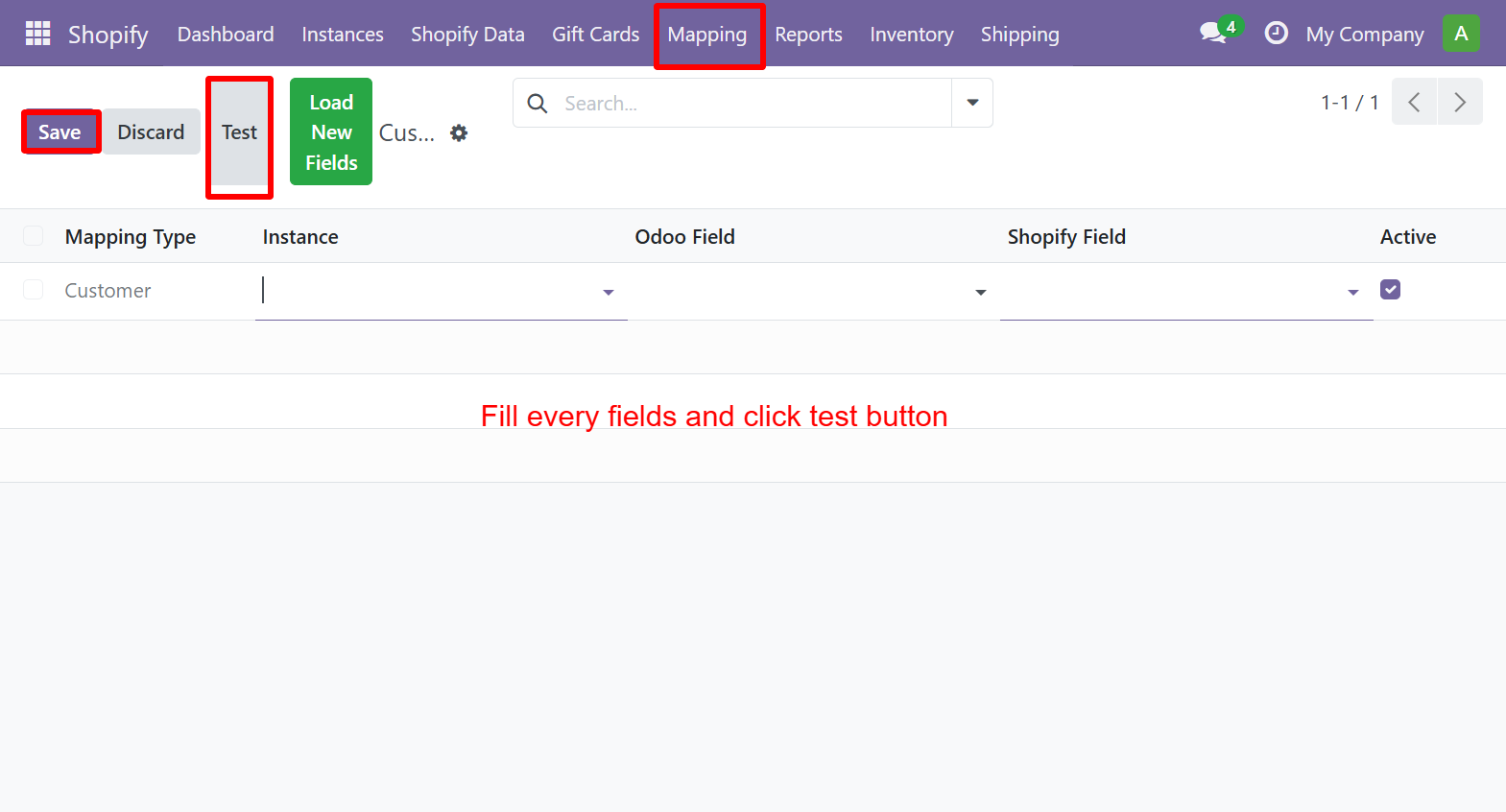Expand the search options dropdown arrow
This screenshot has height=812, width=1506.
pos(972,103)
